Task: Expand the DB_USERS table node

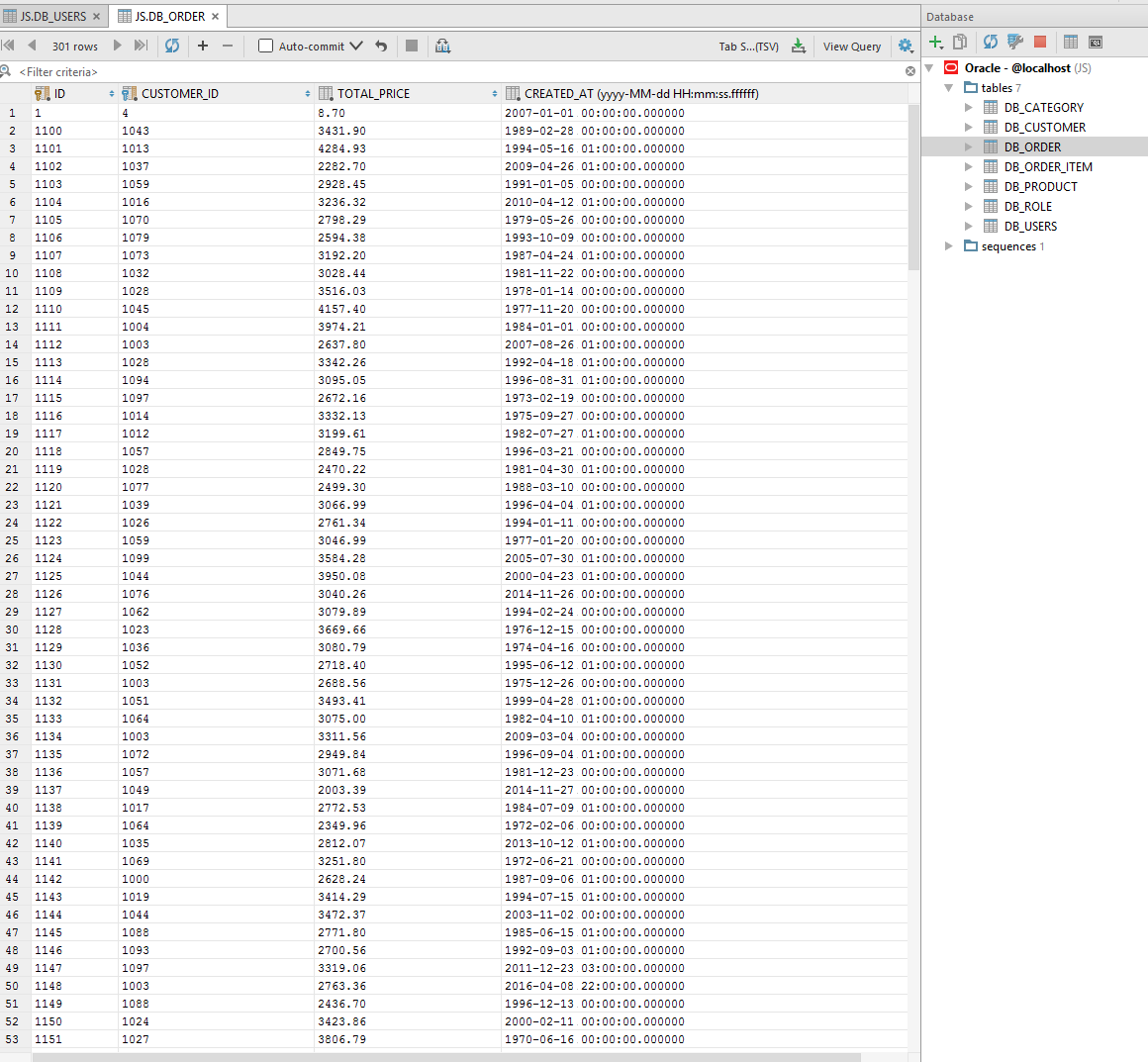Action: coord(969,226)
